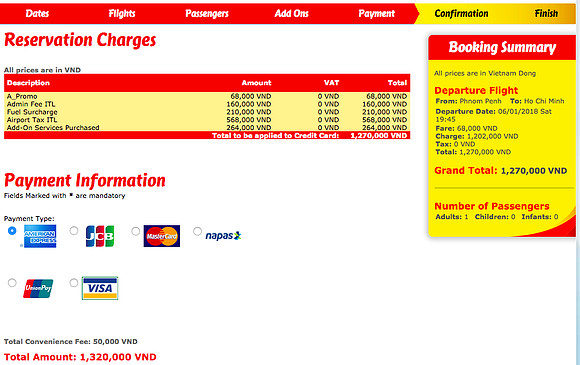580x365 pixels.
Task: Click the Admin Fee ITL row
Action: point(207,104)
